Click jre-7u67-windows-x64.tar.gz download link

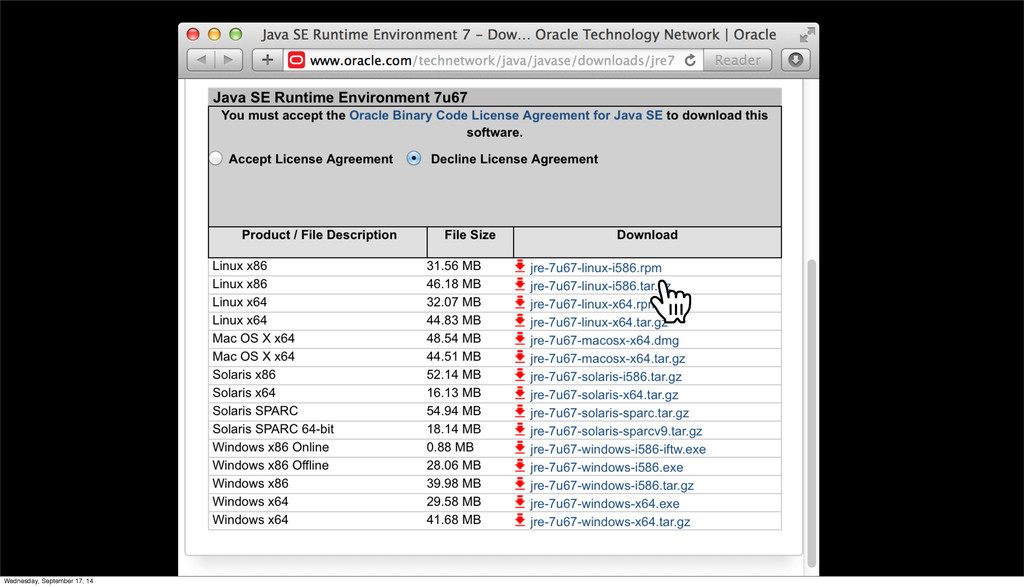(x=609, y=521)
